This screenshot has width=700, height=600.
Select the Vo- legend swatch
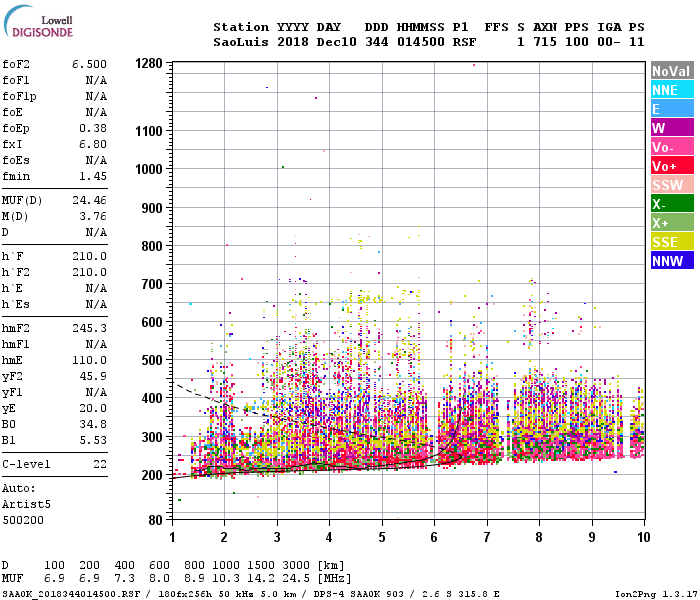[672, 147]
